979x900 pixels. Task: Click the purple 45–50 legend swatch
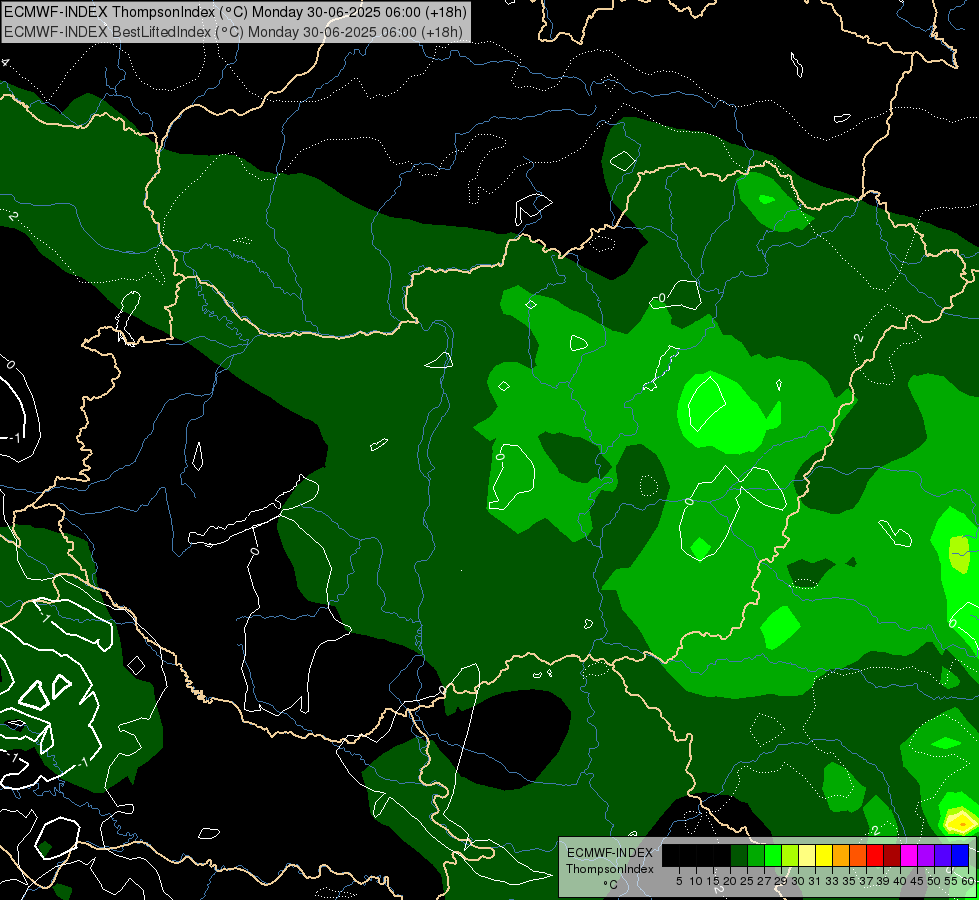click(926, 855)
